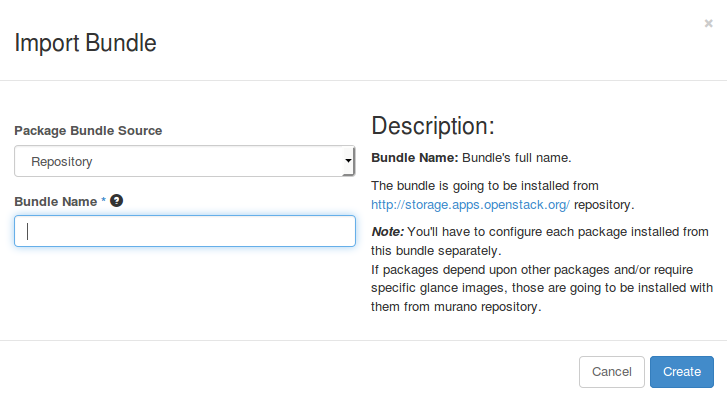Screen dimensions: 727x401
Task: Click the required asterisk beside Bundle Name
Action: click(x=103, y=201)
